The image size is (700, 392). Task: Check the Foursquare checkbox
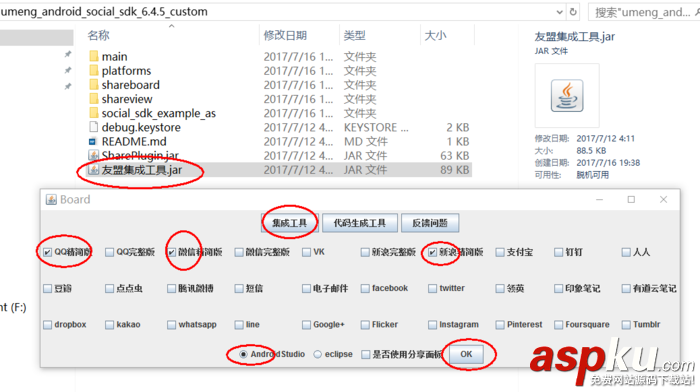(x=558, y=325)
